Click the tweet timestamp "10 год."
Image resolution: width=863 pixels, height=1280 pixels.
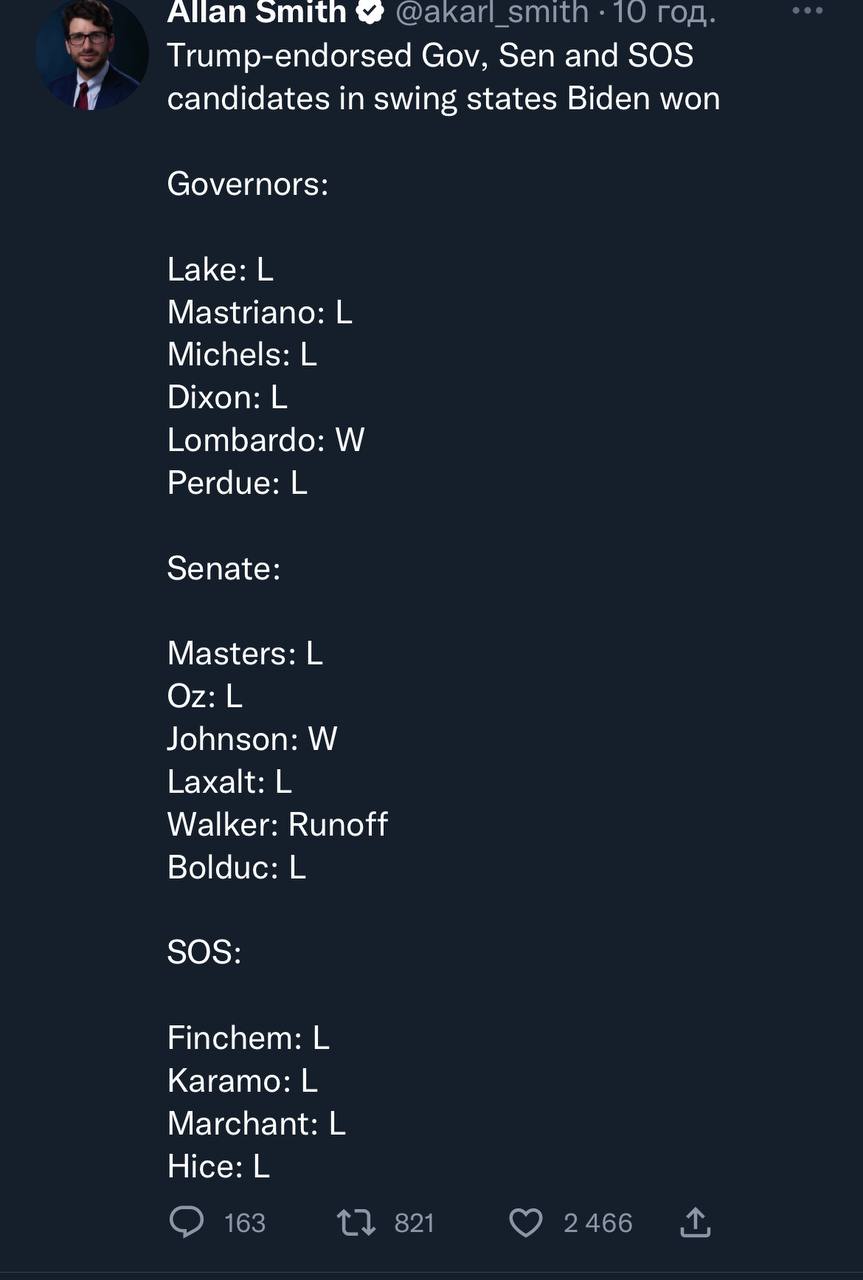click(665, 12)
